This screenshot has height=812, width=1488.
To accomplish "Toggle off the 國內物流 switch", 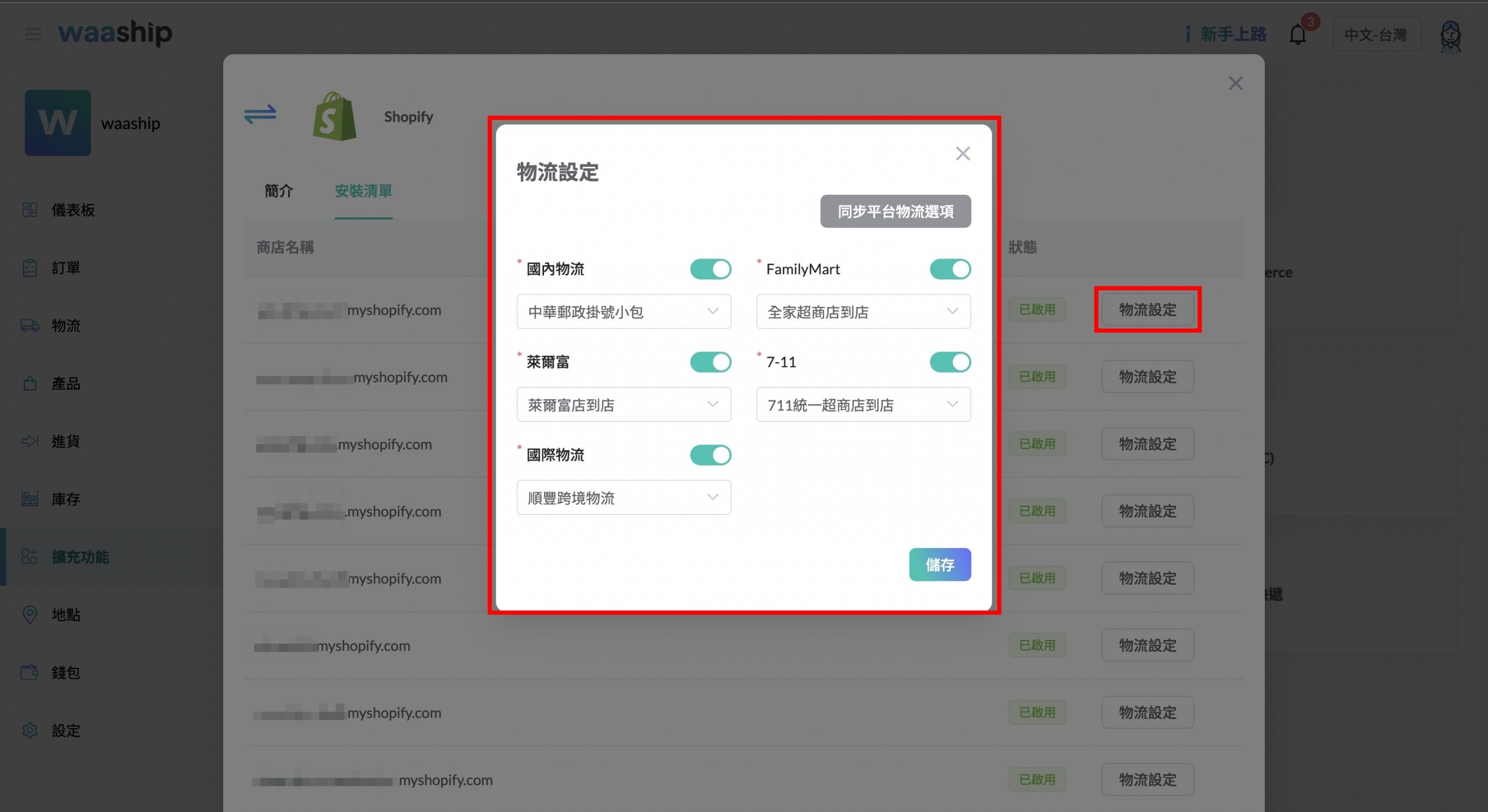I will [x=710, y=269].
